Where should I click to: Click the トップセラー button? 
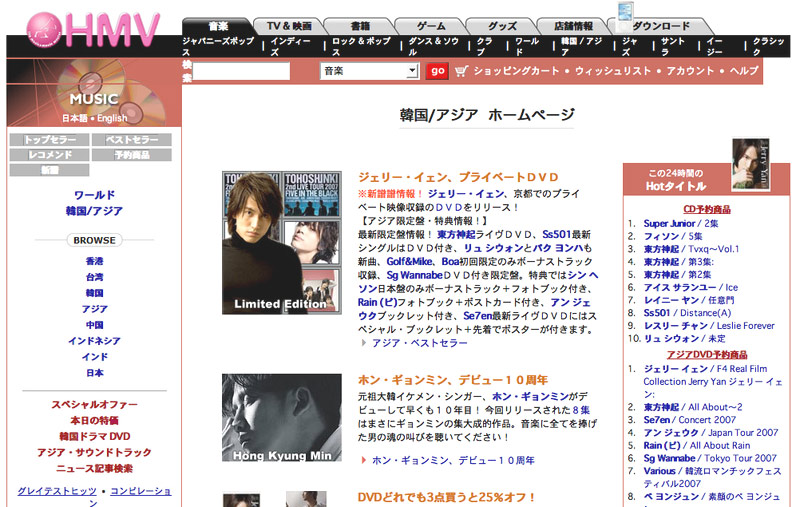(49, 140)
